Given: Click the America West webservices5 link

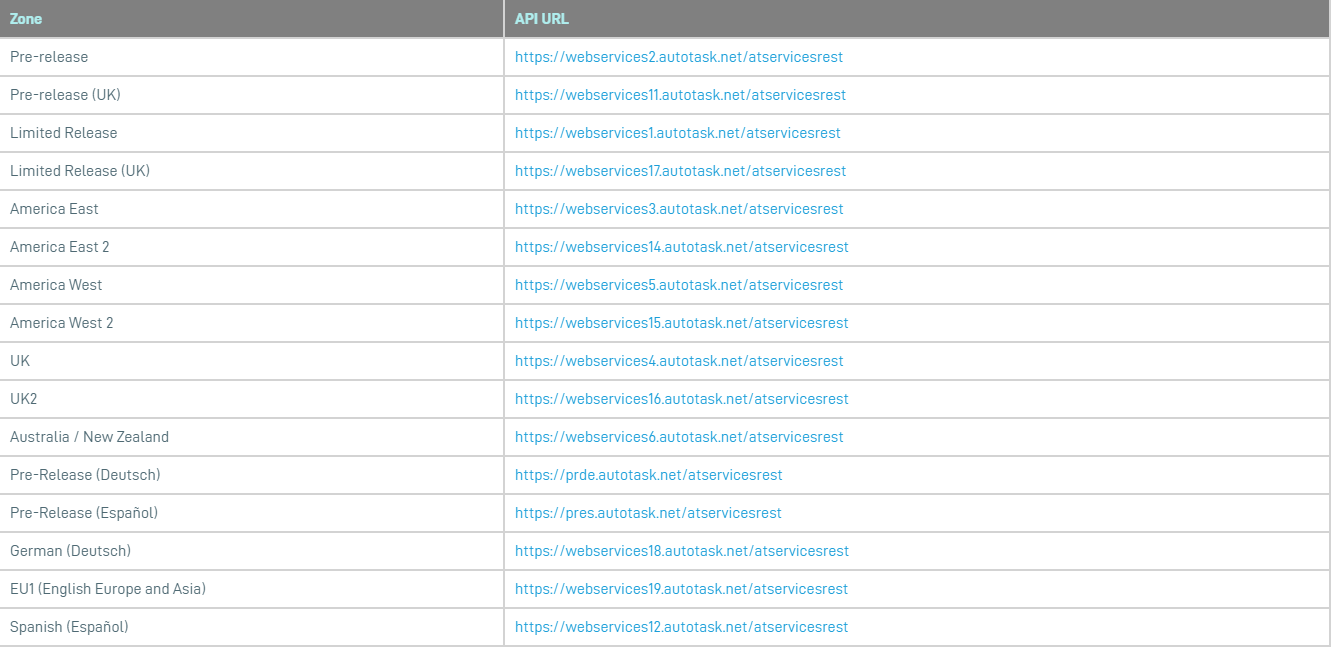Looking at the screenshot, I should (x=679, y=285).
